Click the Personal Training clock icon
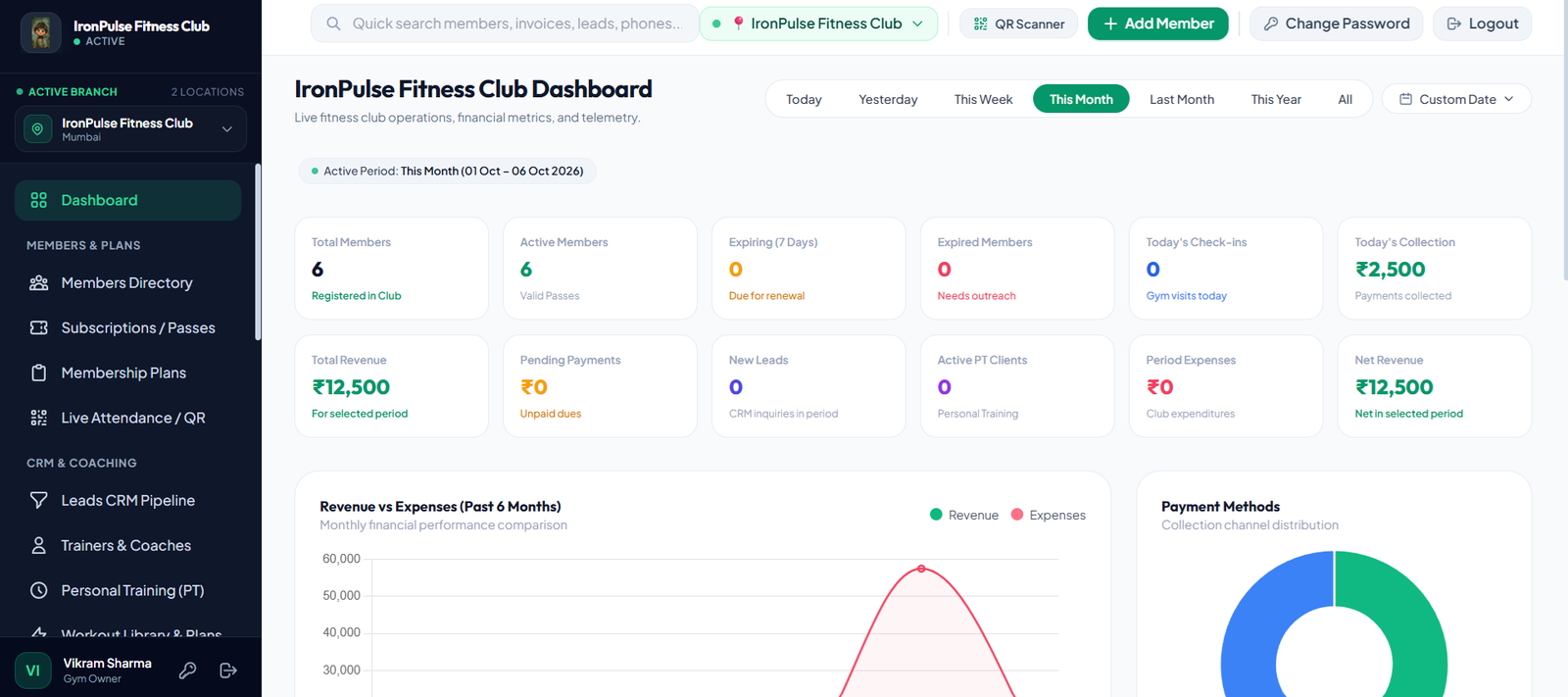The height and width of the screenshot is (697, 1568). tap(38, 590)
